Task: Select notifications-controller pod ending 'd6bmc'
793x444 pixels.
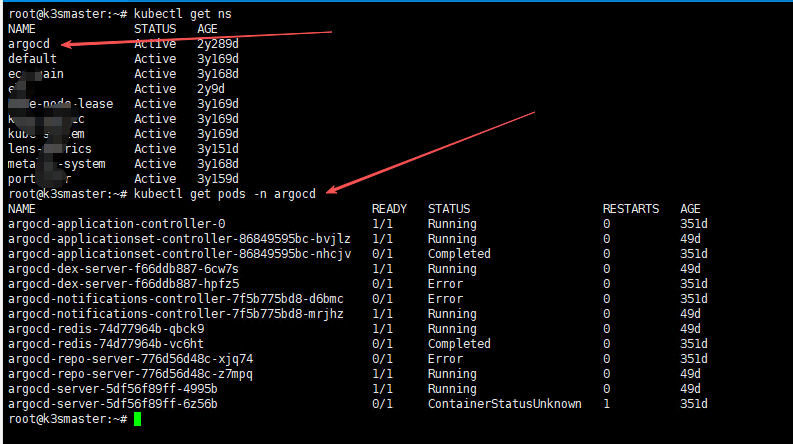Action: 175,299
